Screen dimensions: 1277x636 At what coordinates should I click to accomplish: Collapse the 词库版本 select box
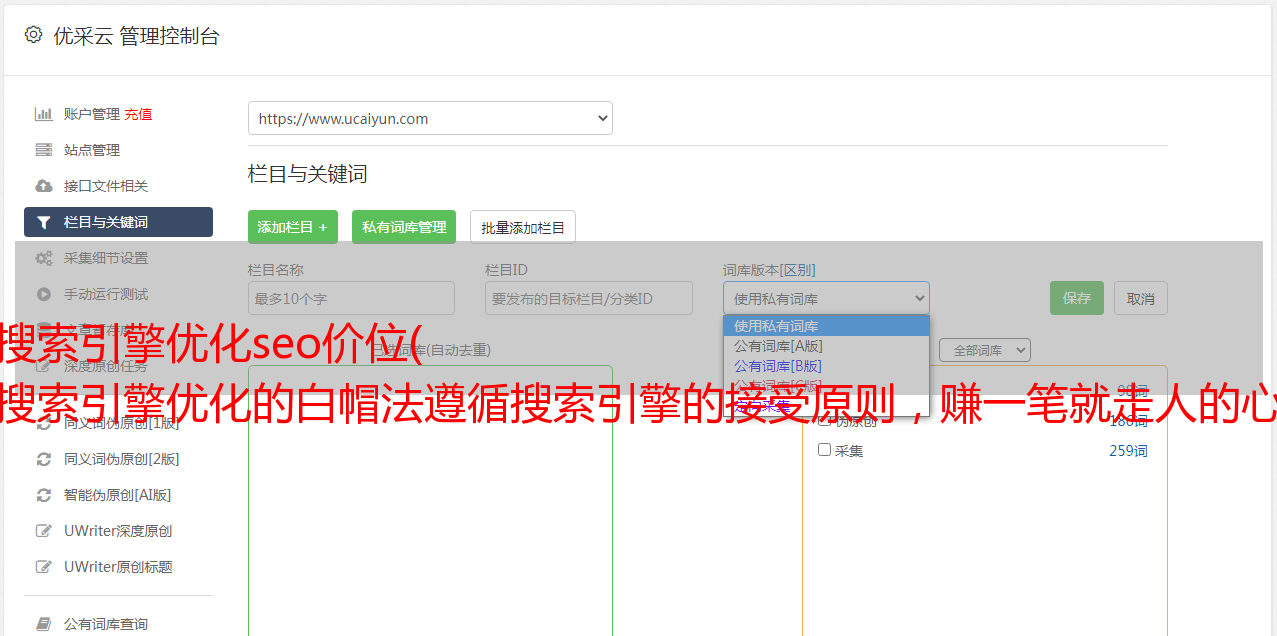826,298
